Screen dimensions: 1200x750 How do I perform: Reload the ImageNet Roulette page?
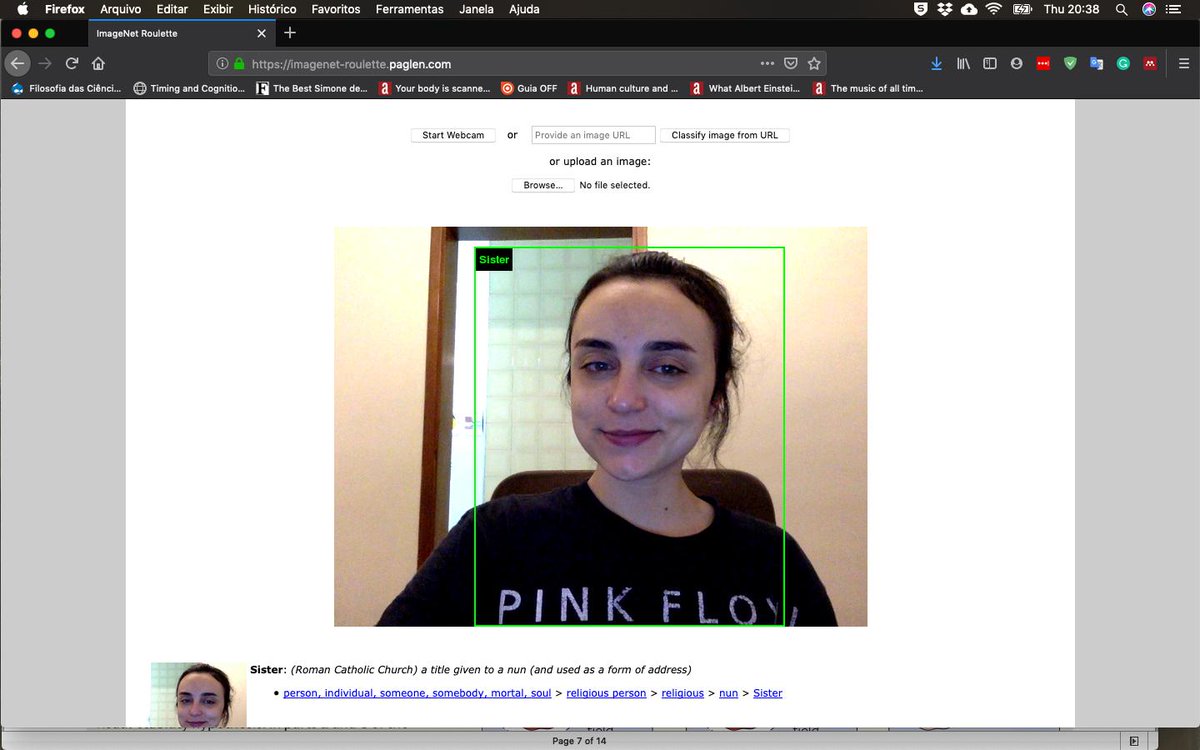click(x=72, y=63)
